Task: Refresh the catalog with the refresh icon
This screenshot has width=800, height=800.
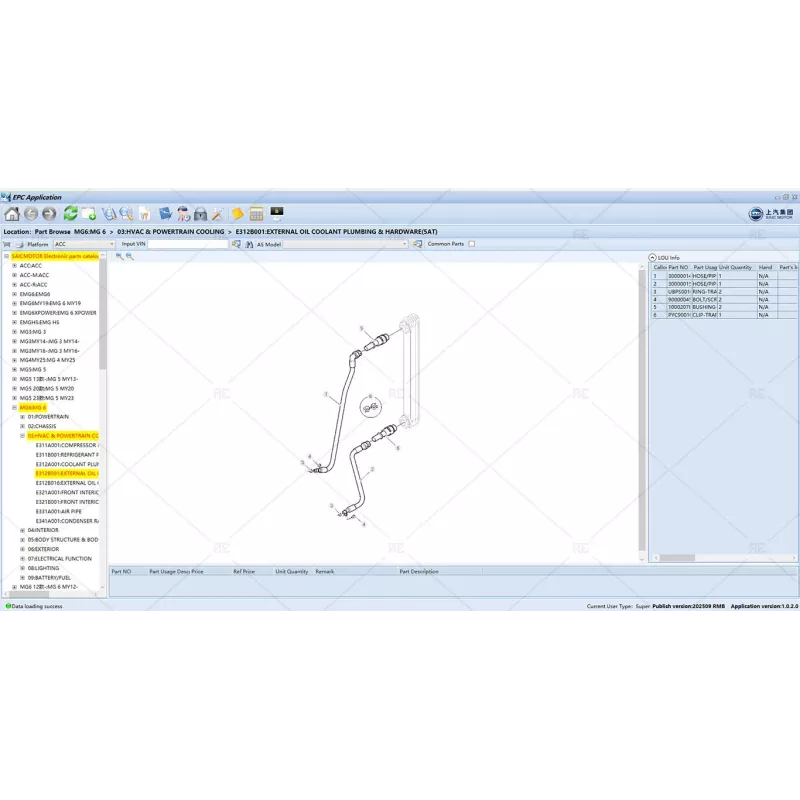Action: point(71,213)
